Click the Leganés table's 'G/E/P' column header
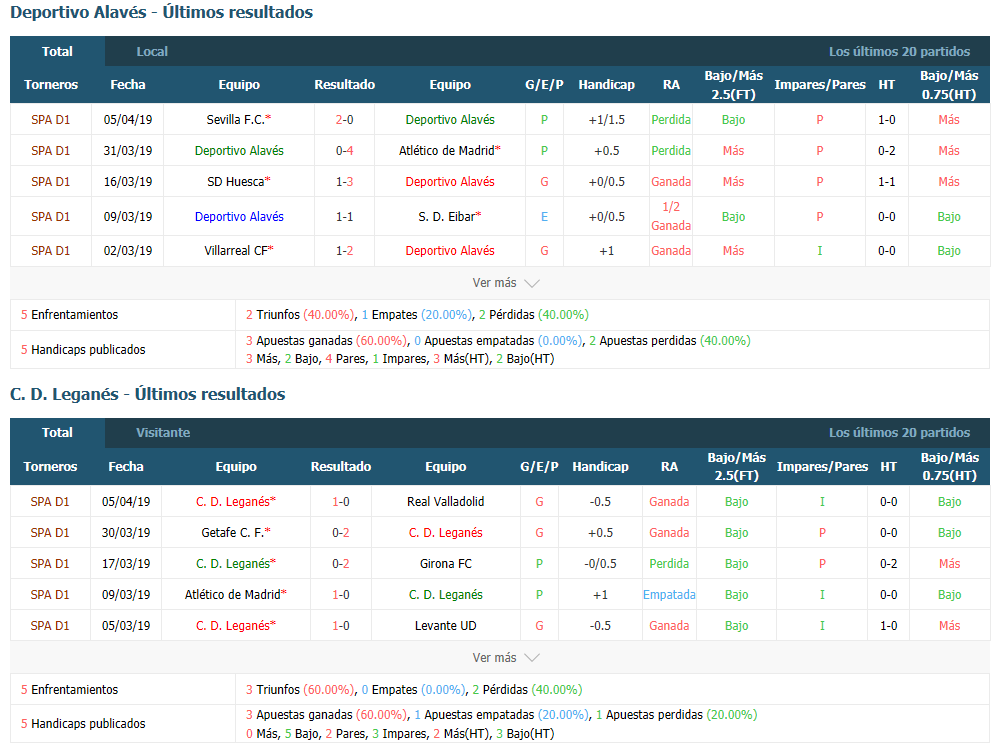The image size is (1001, 749). [x=539, y=467]
